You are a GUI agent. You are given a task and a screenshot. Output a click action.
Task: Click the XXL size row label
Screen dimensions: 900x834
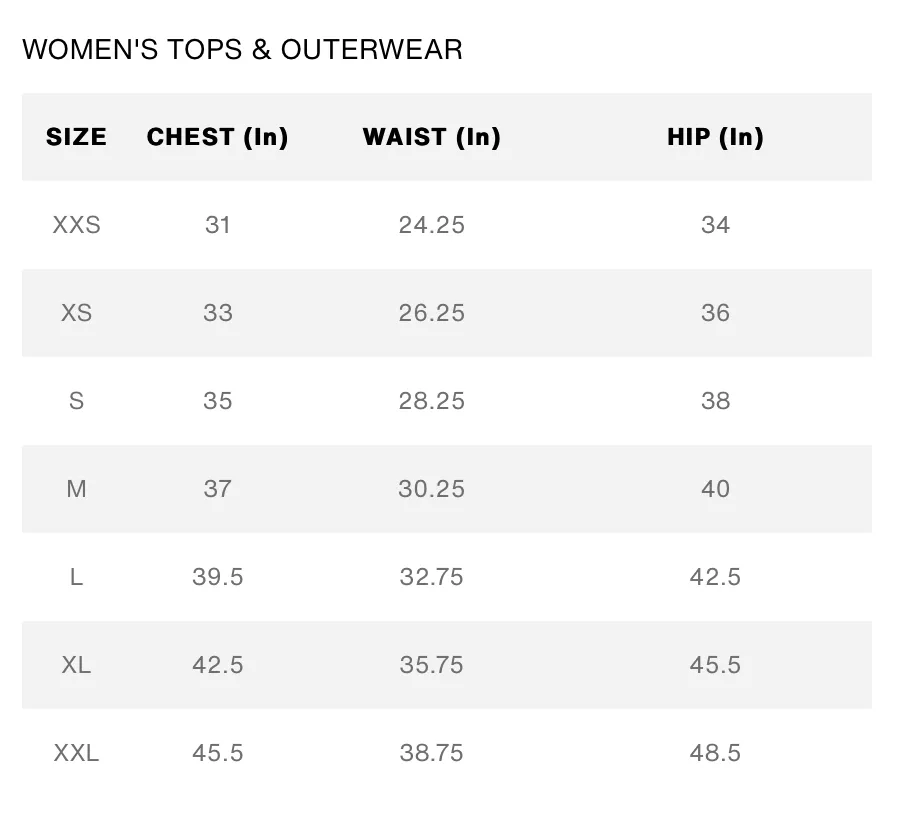click(76, 752)
